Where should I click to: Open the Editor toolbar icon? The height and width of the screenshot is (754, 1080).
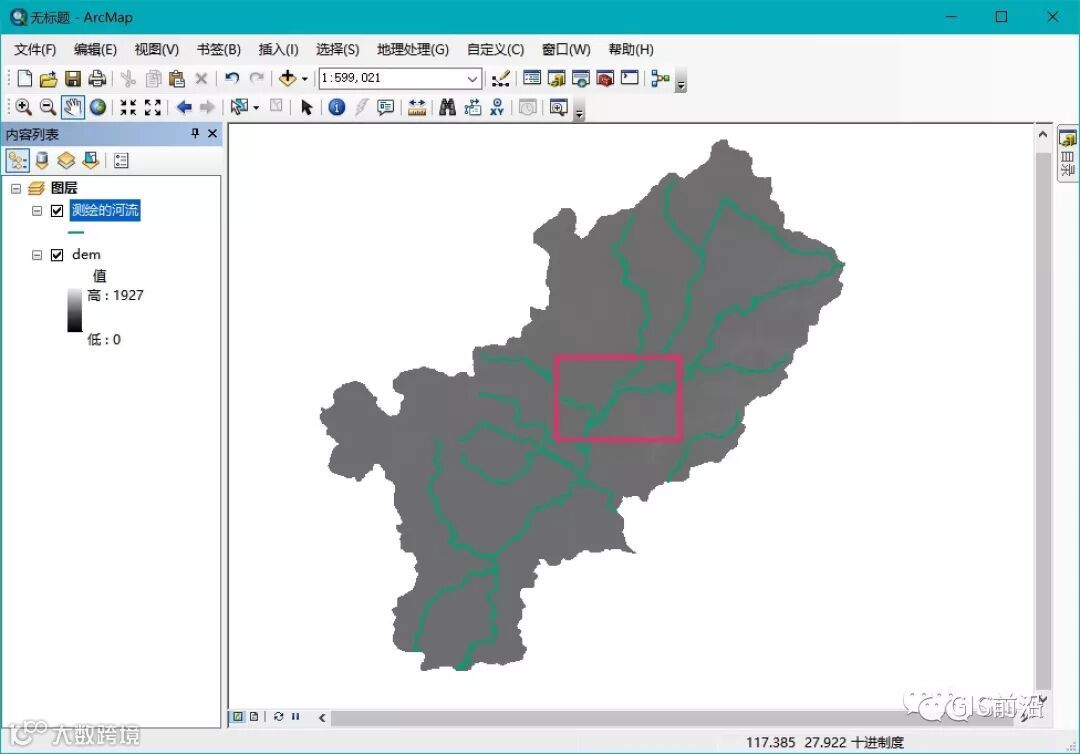click(501, 78)
